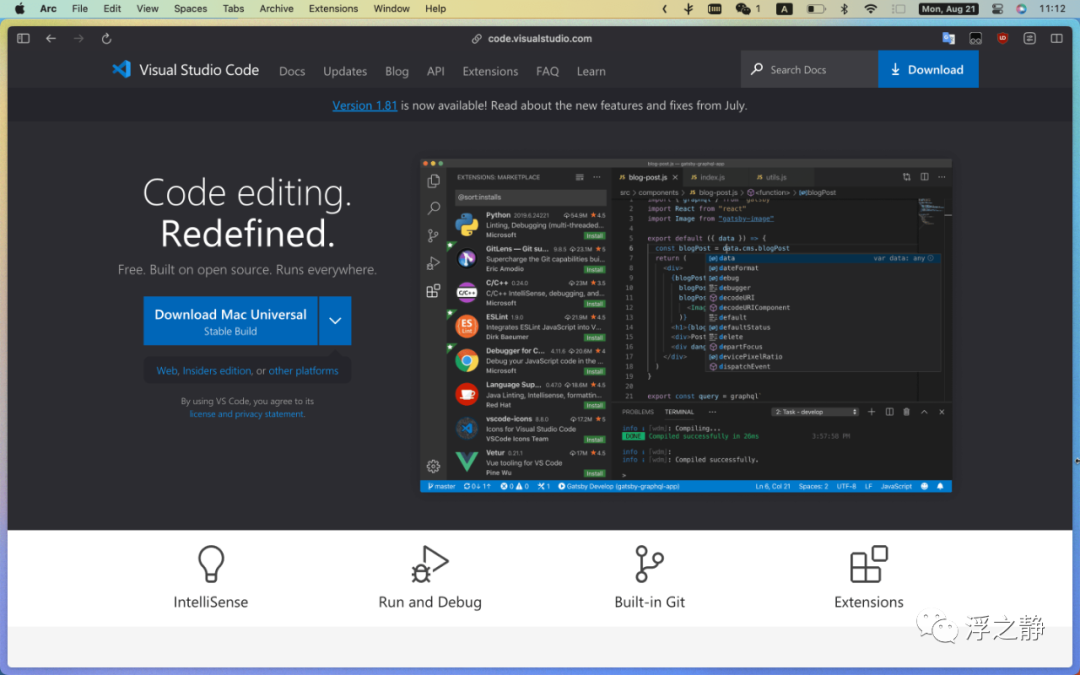Click the code.visualstudio.com address bar
Screen dimensions: 1080x675
coord(532,39)
